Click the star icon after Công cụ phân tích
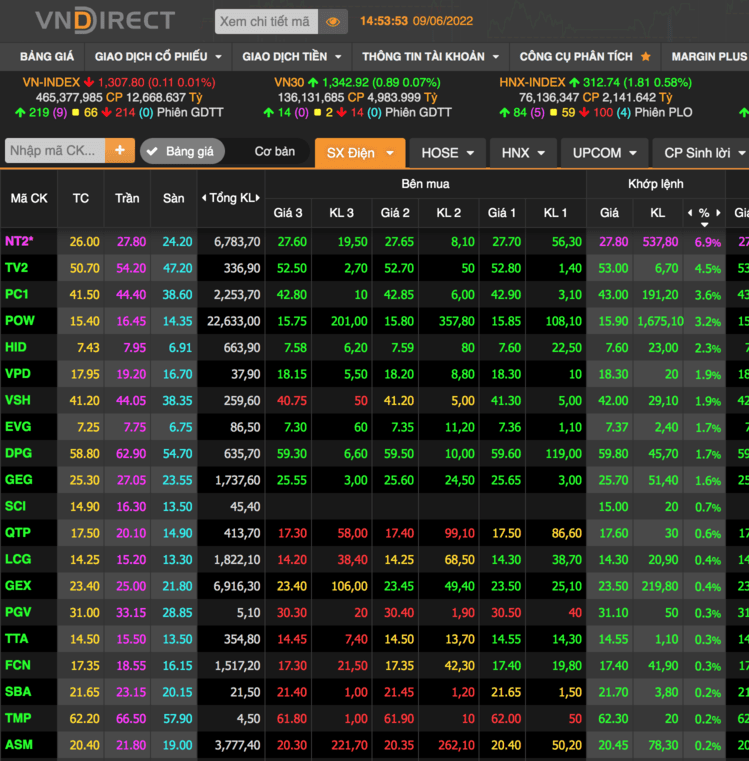 pos(645,57)
